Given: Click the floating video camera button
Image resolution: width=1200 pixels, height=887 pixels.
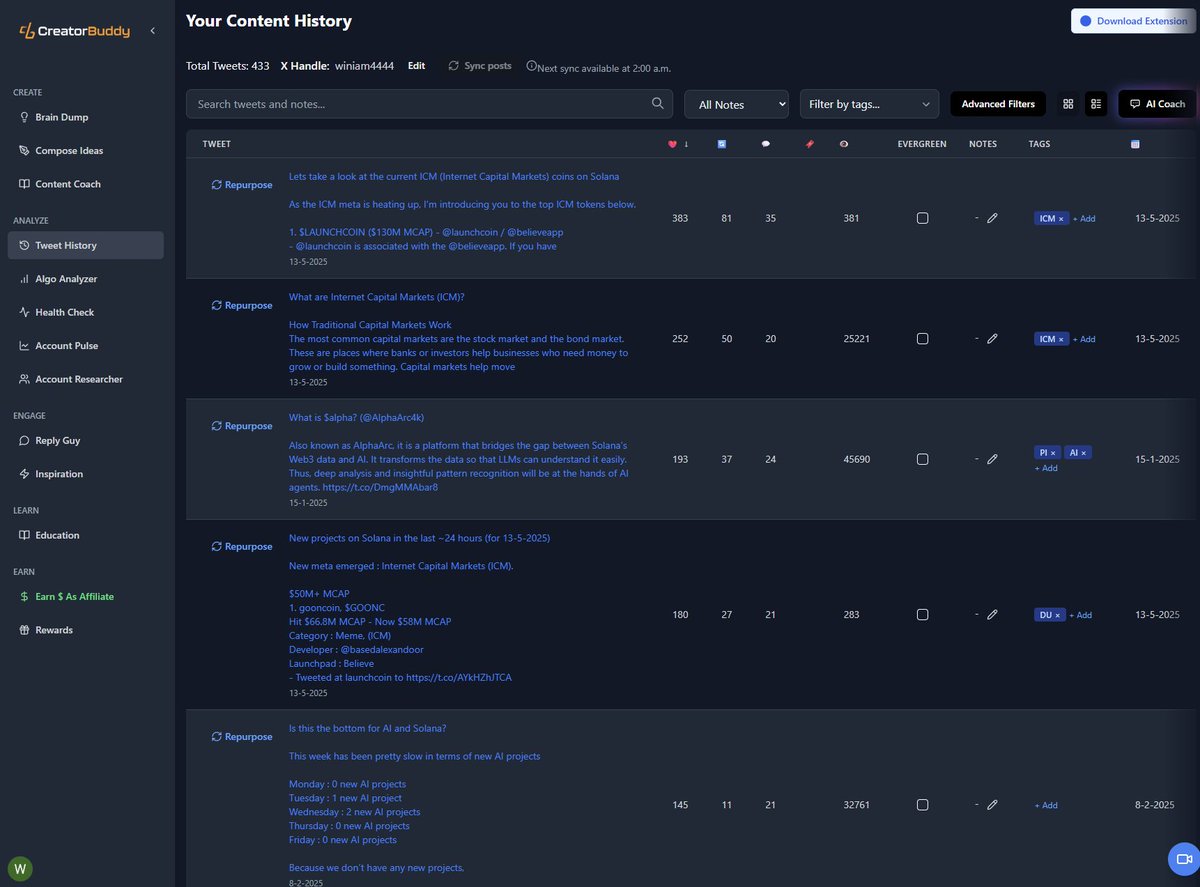Looking at the screenshot, I should [x=1185, y=859].
